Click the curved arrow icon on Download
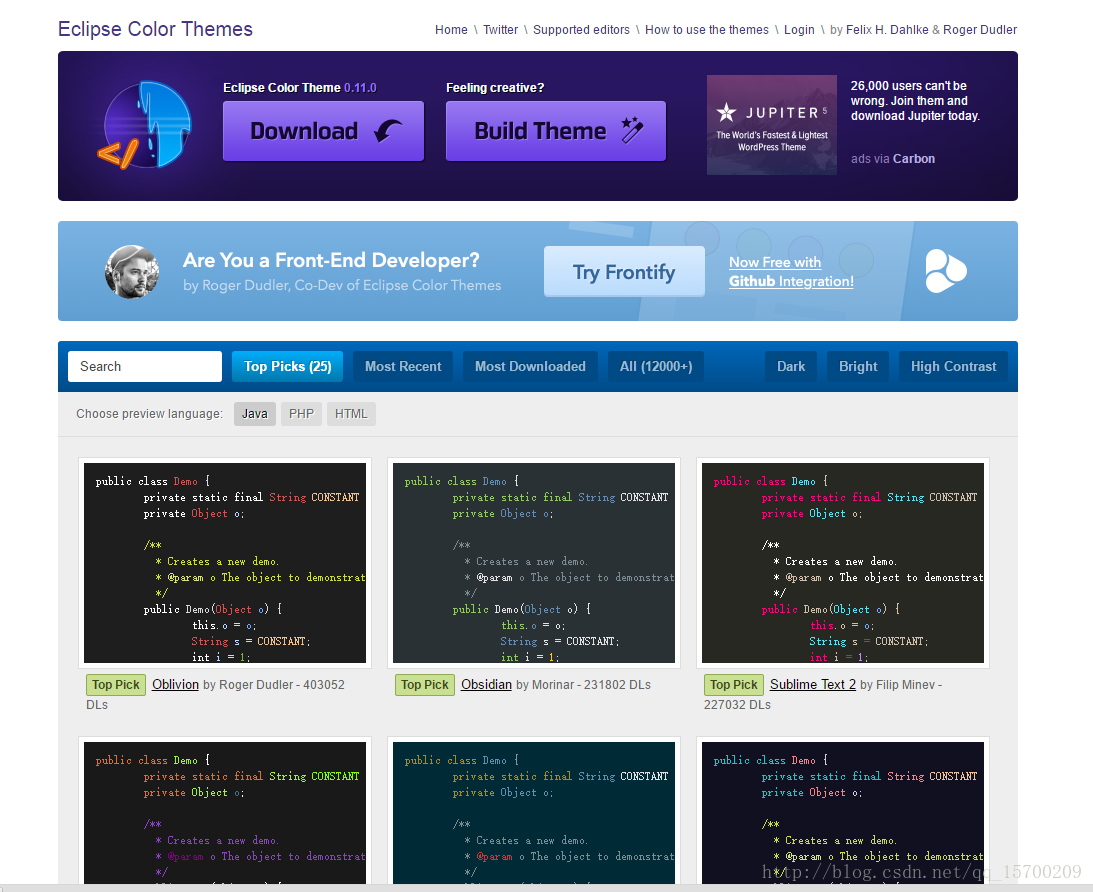Viewport: 1093px width, 892px height. pos(388,130)
